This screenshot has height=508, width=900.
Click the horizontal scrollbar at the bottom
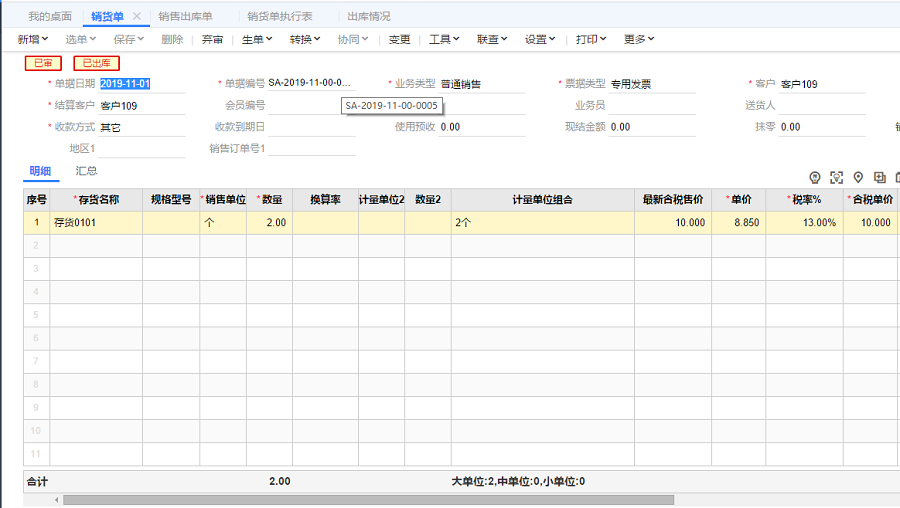(368, 500)
